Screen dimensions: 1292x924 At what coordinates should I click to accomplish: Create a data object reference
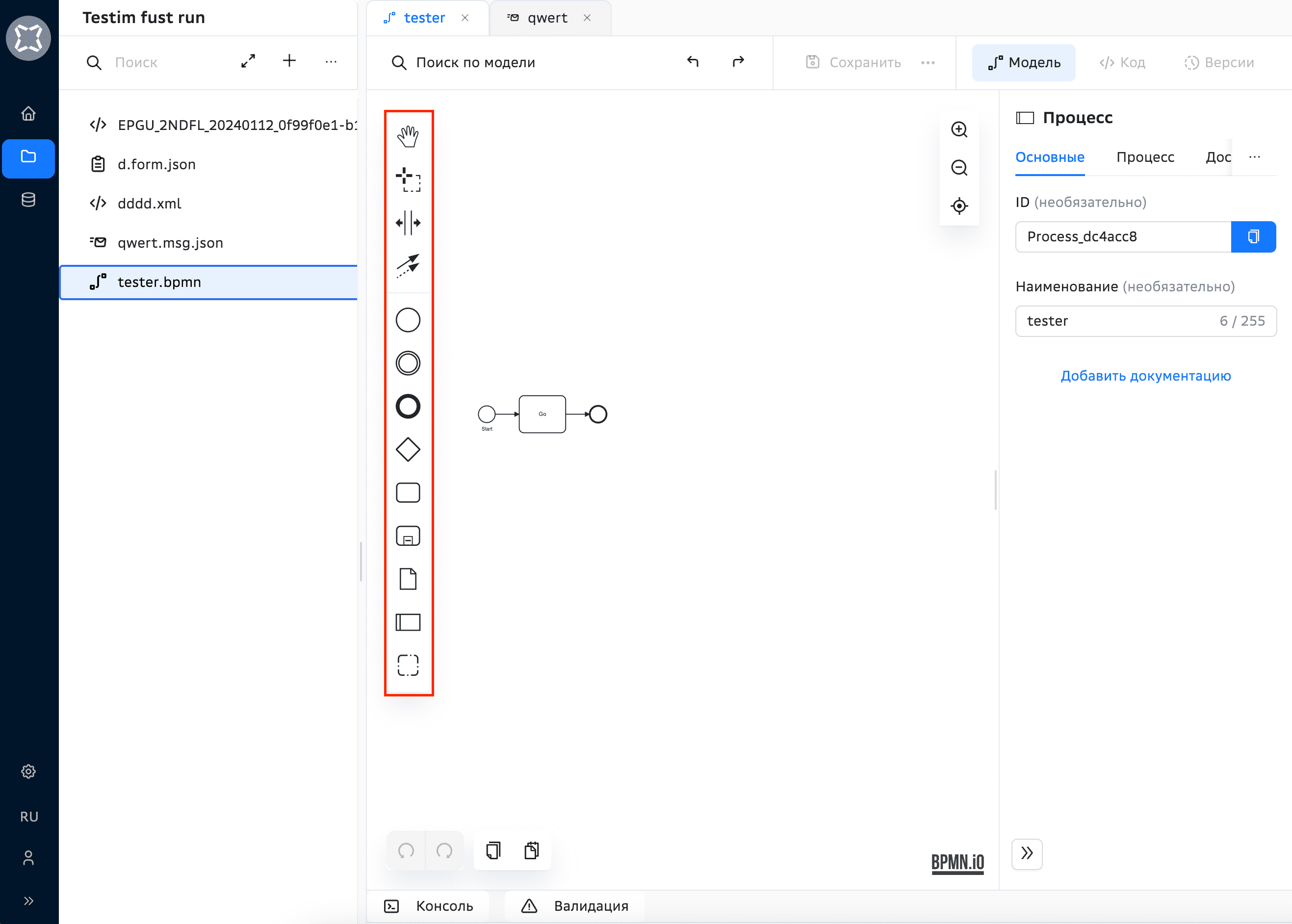pyautogui.click(x=407, y=579)
